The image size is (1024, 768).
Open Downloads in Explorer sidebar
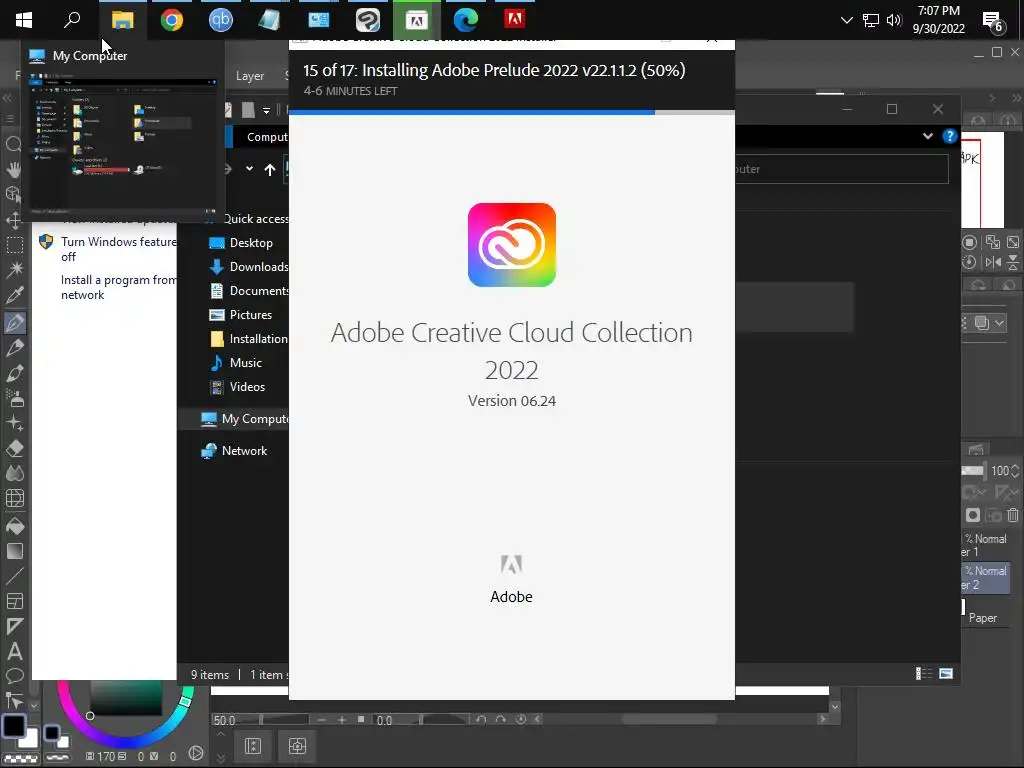248,267
